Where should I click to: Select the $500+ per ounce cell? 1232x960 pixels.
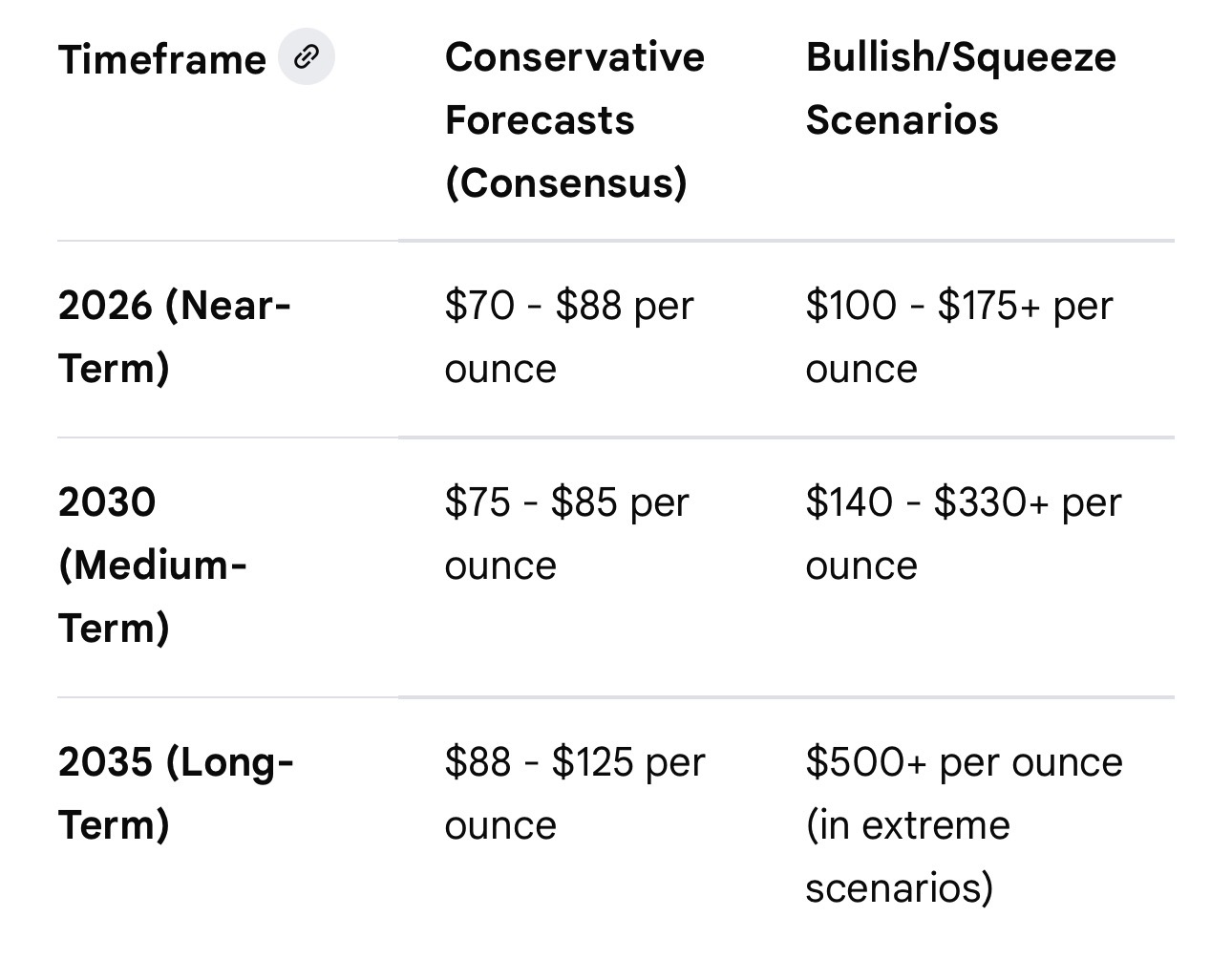click(964, 762)
